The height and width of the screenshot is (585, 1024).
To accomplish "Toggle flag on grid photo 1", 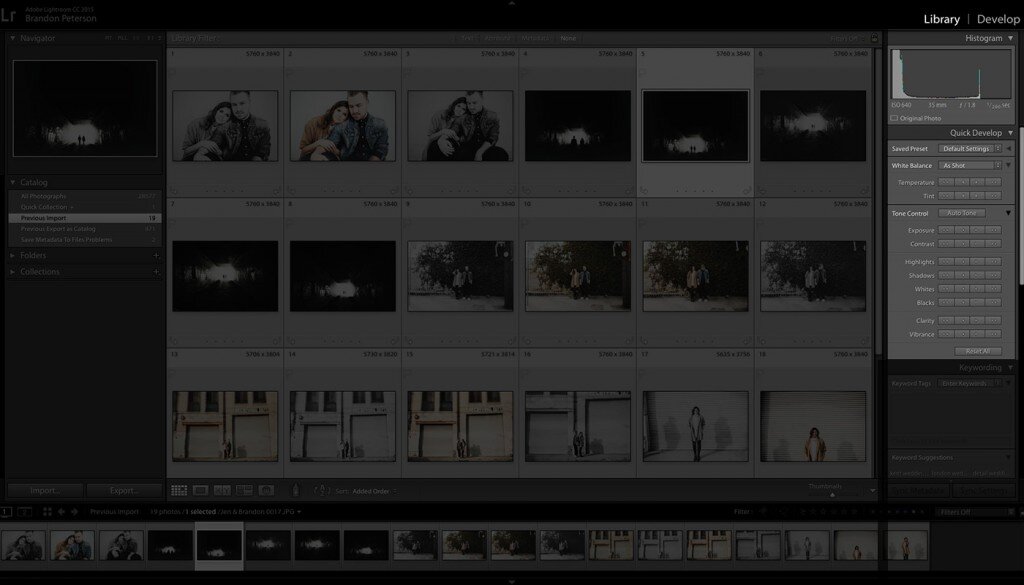I will pos(173,72).
